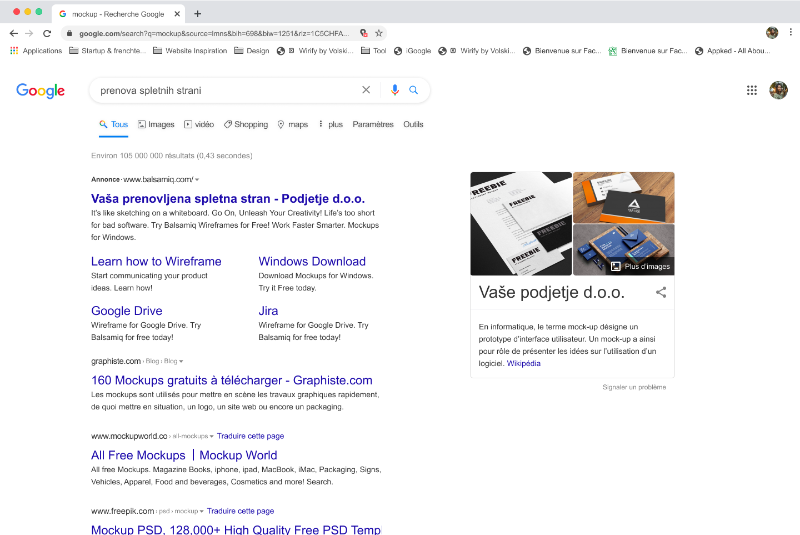Start voice search with the microphone icon
Viewport: 800px width, 535px height.
click(394, 90)
